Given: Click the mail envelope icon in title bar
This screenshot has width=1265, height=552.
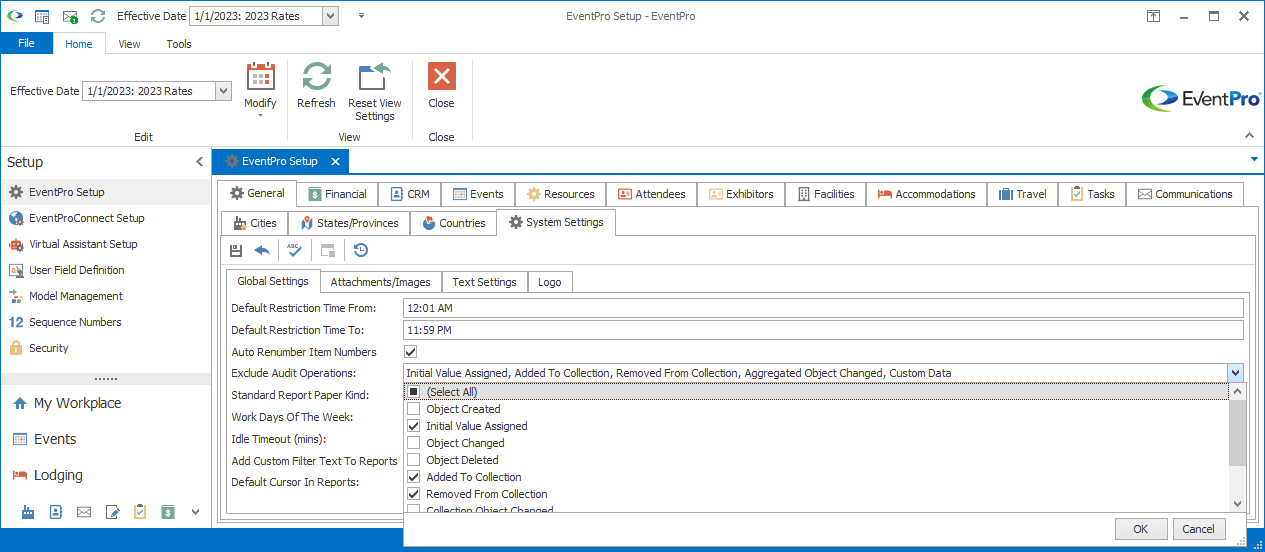Looking at the screenshot, I should click(70, 16).
